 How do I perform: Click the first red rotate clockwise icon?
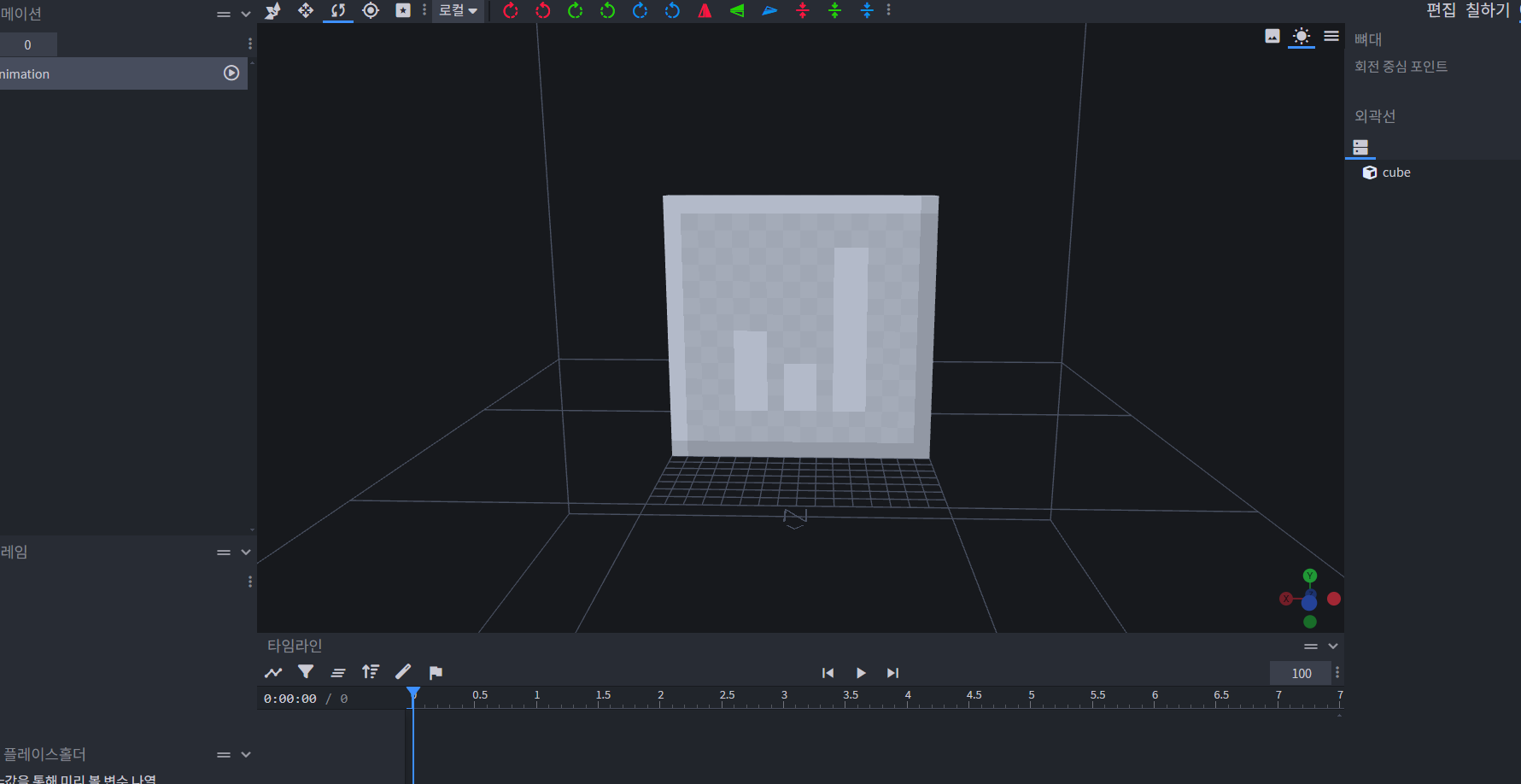click(x=511, y=10)
